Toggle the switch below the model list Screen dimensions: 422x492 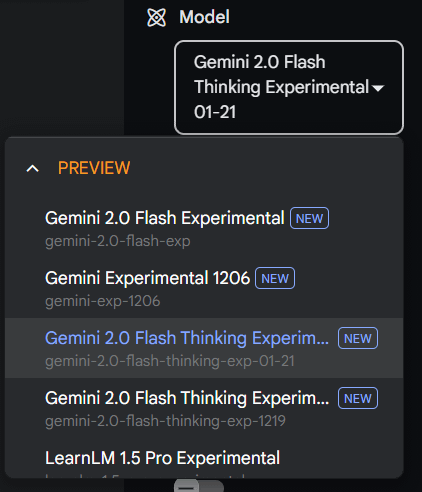(x=199, y=486)
